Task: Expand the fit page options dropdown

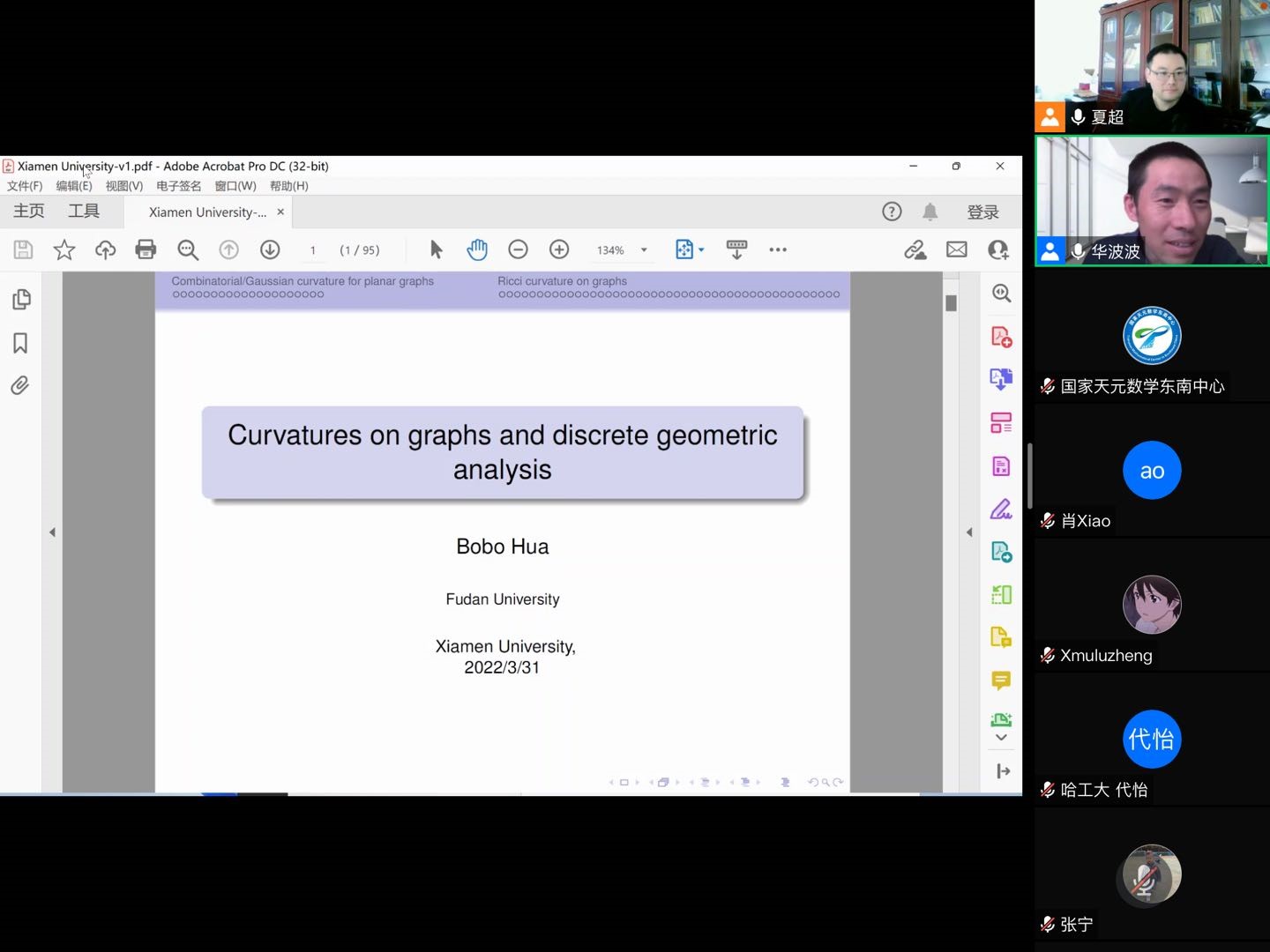Action: point(701,250)
